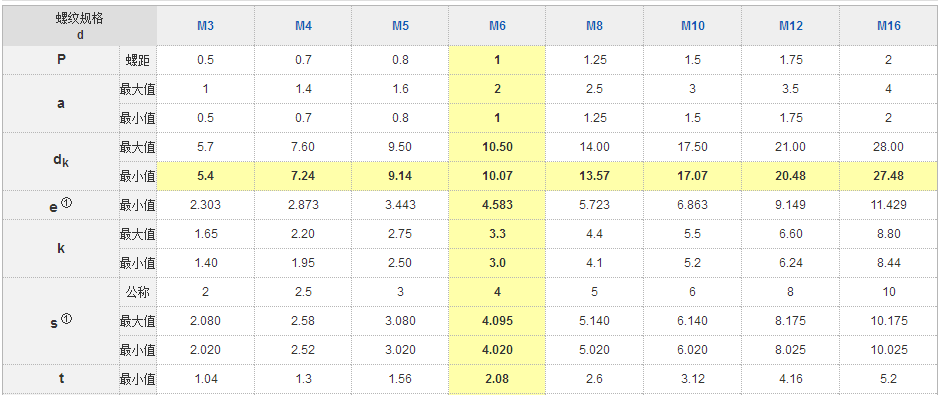Select s nominal value 10 for M16
The width and height of the screenshot is (942, 395).
click(889, 292)
